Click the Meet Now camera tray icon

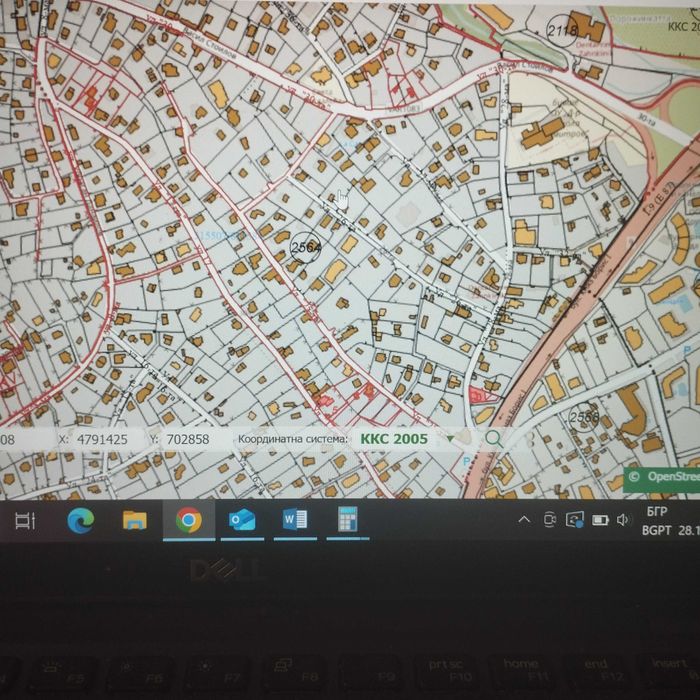pos(550,520)
